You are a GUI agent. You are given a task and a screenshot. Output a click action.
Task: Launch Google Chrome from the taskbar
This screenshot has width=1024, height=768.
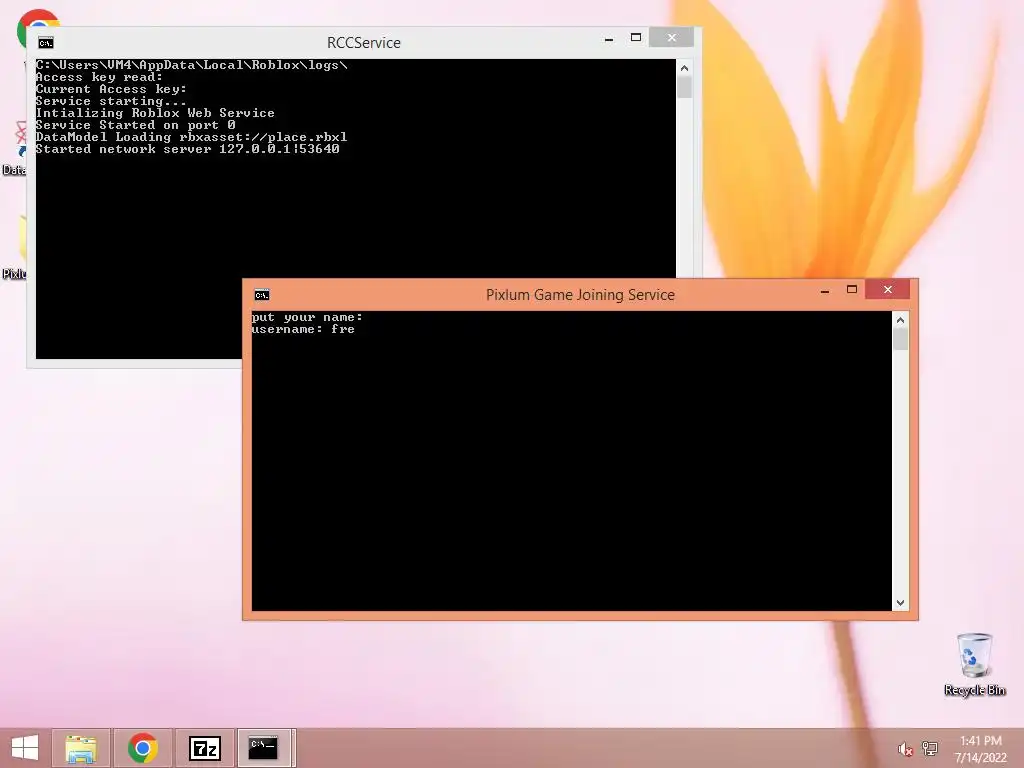tap(142, 748)
